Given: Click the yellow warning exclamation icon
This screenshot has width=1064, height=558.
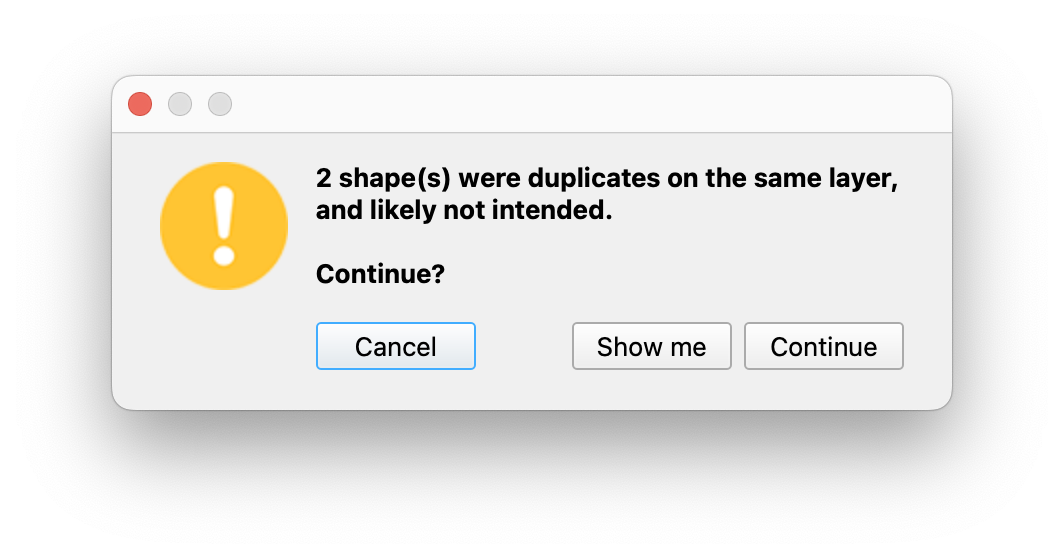Looking at the screenshot, I should coord(224,226).
